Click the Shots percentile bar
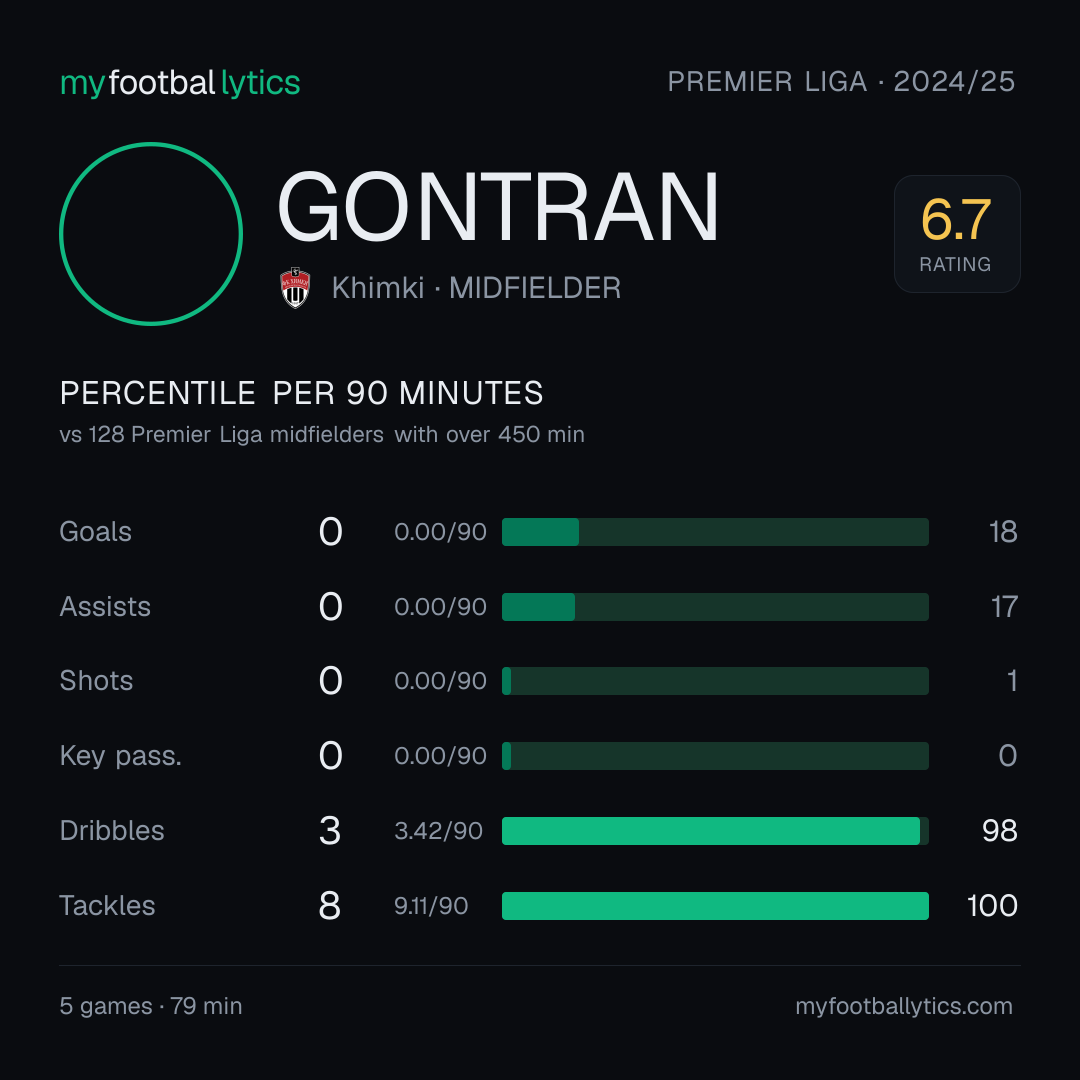Image resolution: width=1080 pixels, height=1080 pixels. [715, 681]
